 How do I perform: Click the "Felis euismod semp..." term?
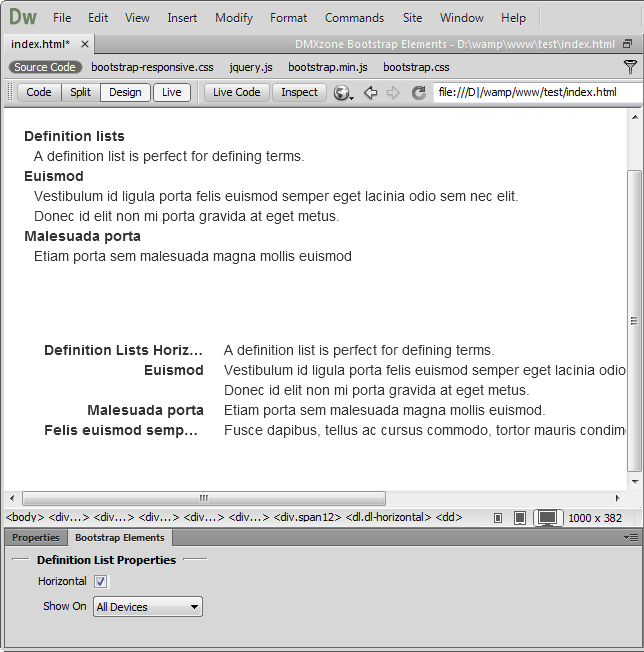(121, 430)
